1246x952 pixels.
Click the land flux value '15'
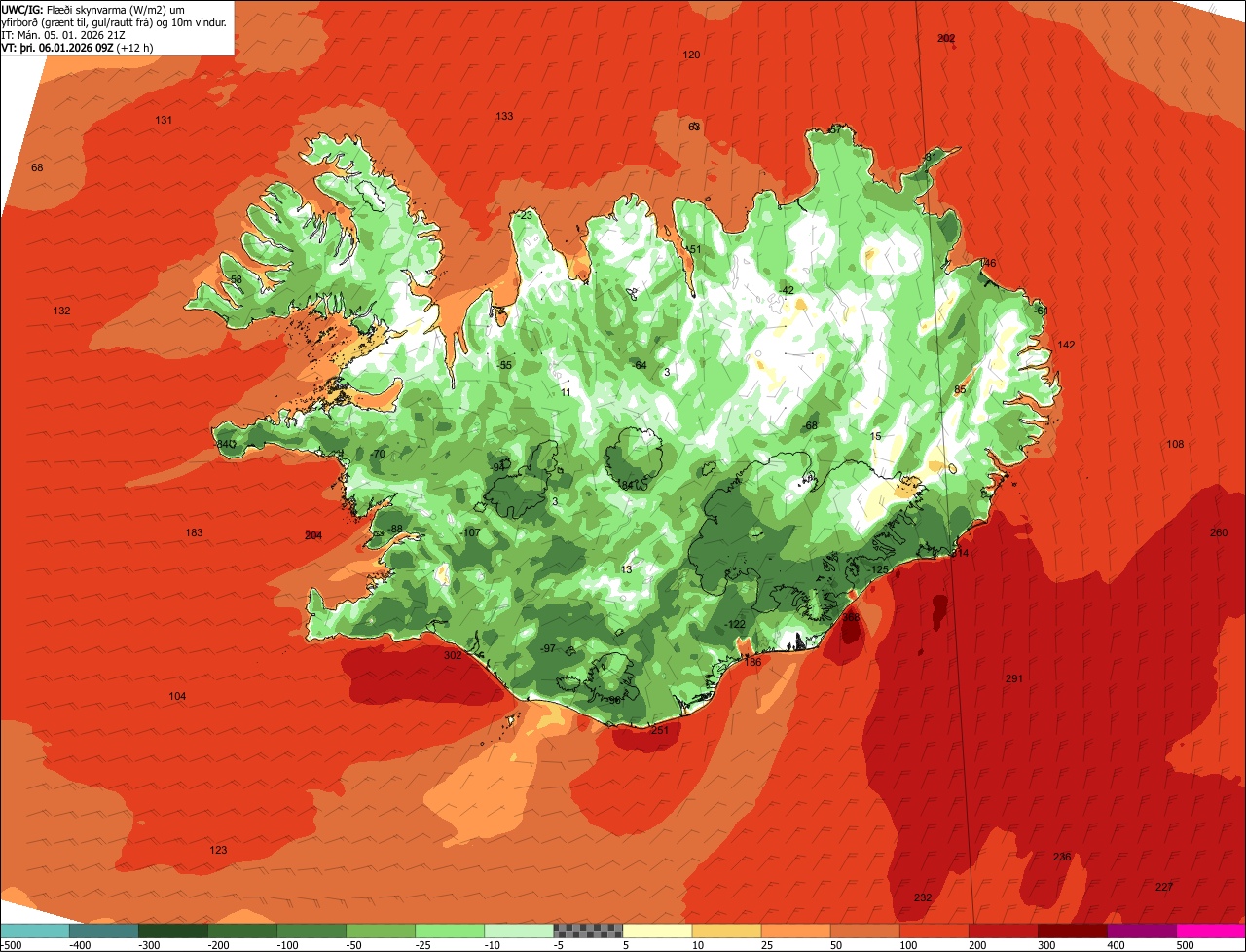click(x=875, y=436)
